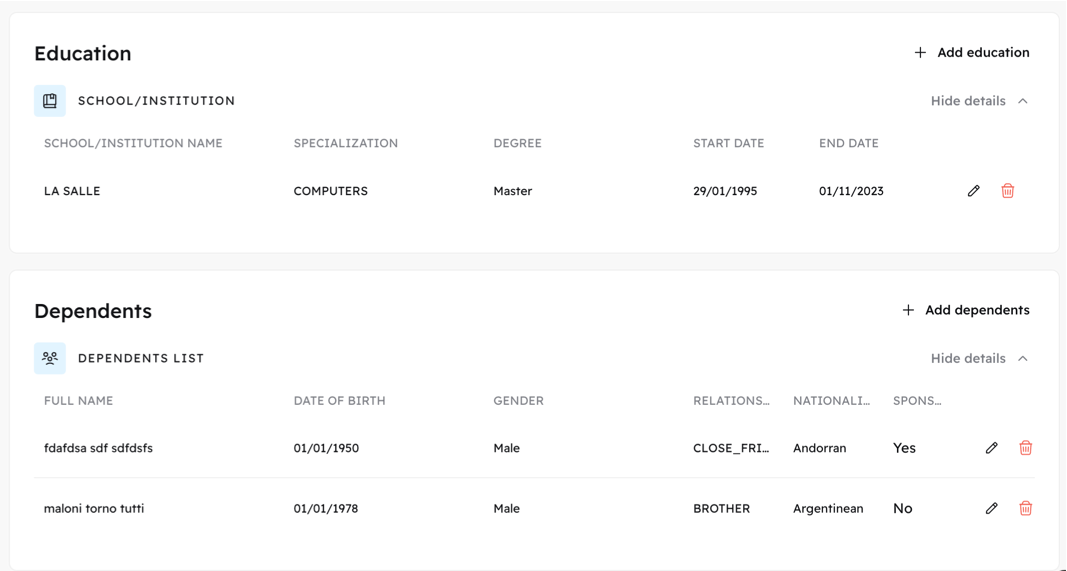The height and width of the screenshot is (571, 1067).
Task: Click the chevron next to School/Institution Hide details
Action: point(1023,101)
